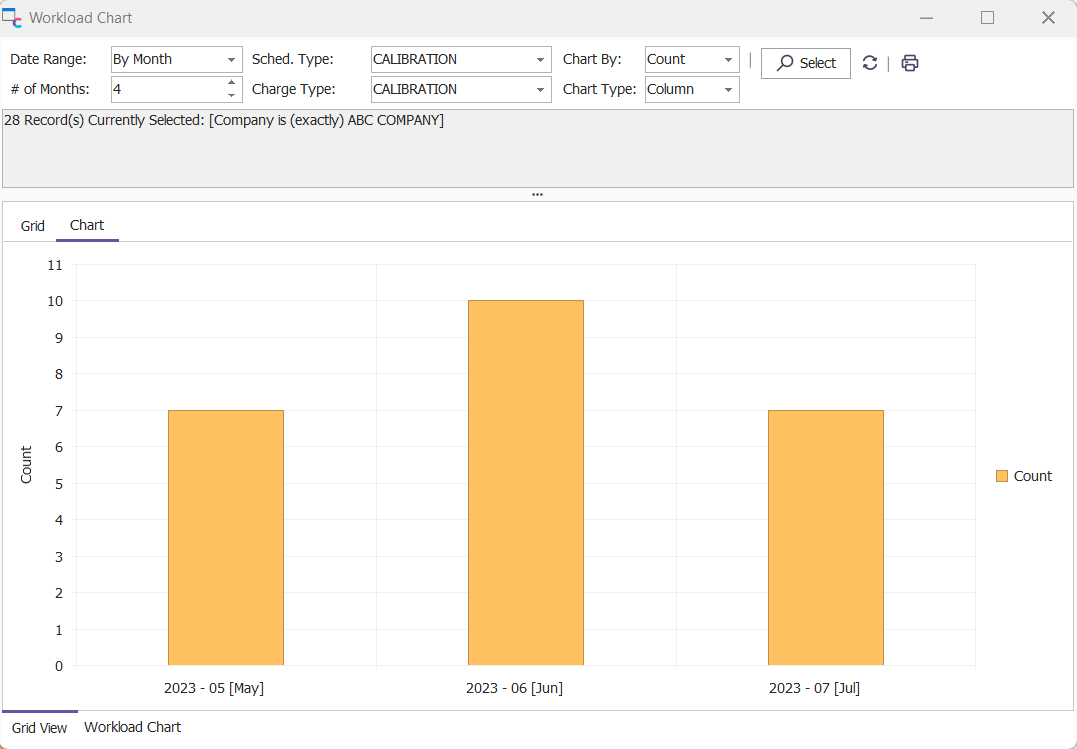Screen dimensions: 1077x749
Task: Click the printer icon to print chart
Action: (909, 63)
